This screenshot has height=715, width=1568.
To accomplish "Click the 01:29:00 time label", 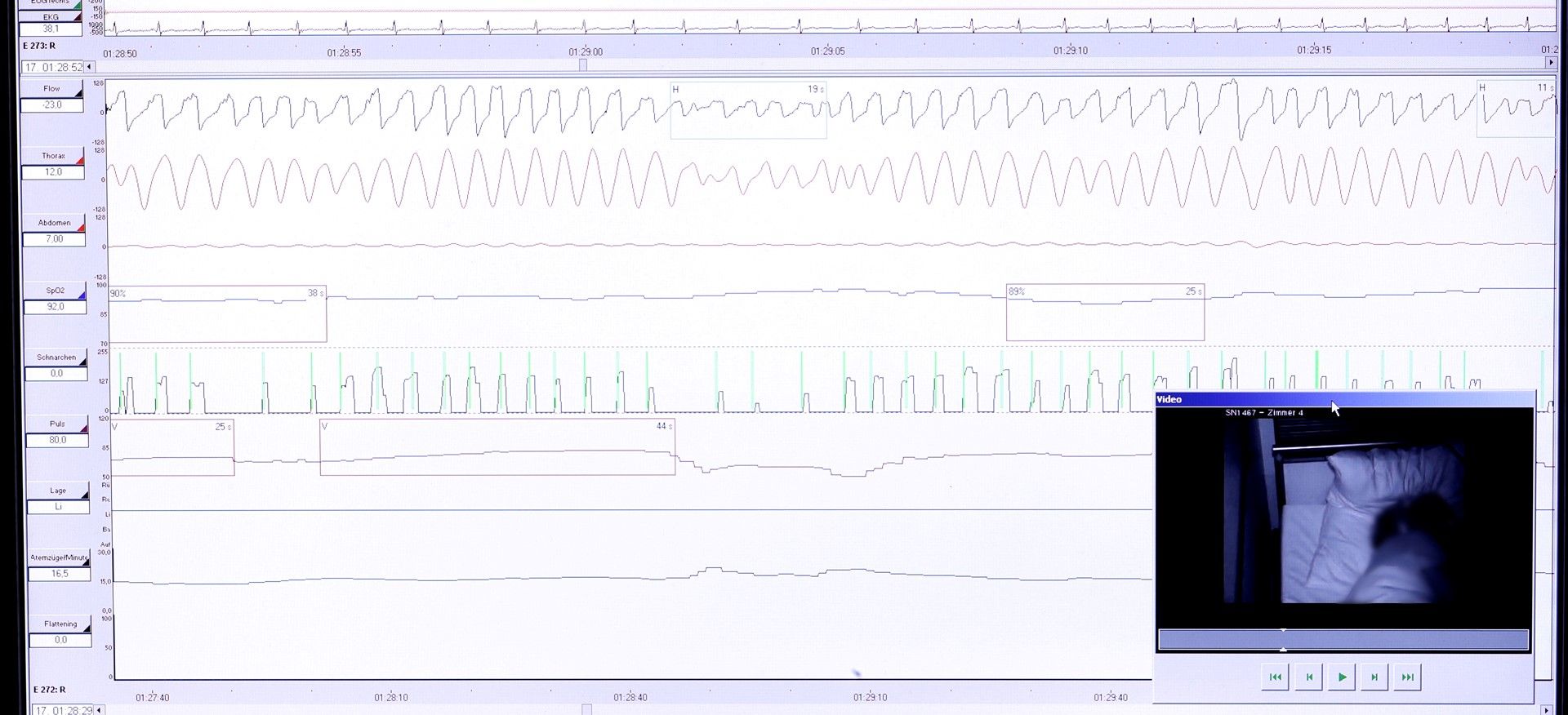I will pos(586,51).
